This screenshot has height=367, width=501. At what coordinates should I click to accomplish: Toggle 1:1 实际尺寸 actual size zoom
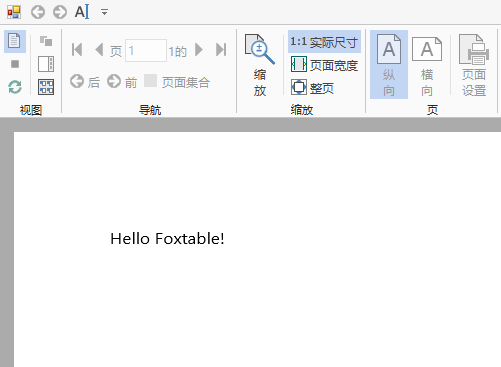(x=324, y=42)
